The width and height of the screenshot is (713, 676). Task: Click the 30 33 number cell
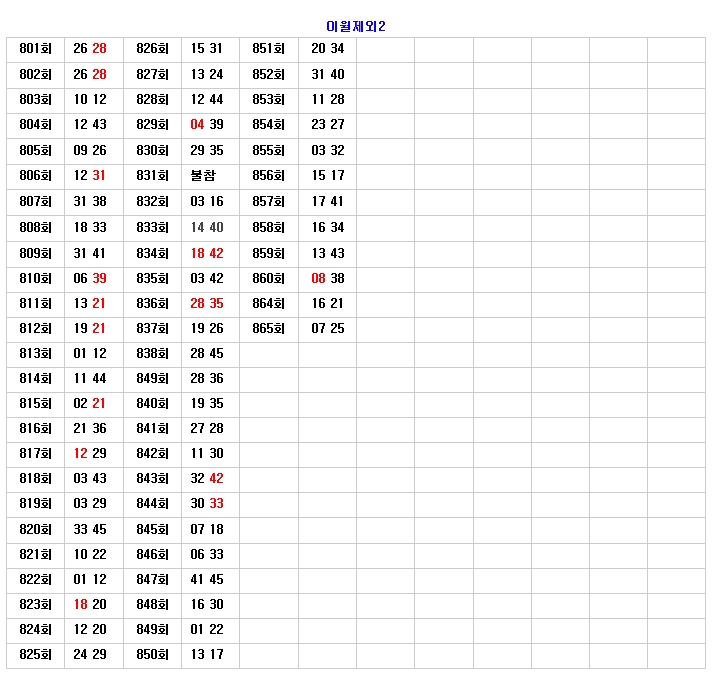coord(207,504)
